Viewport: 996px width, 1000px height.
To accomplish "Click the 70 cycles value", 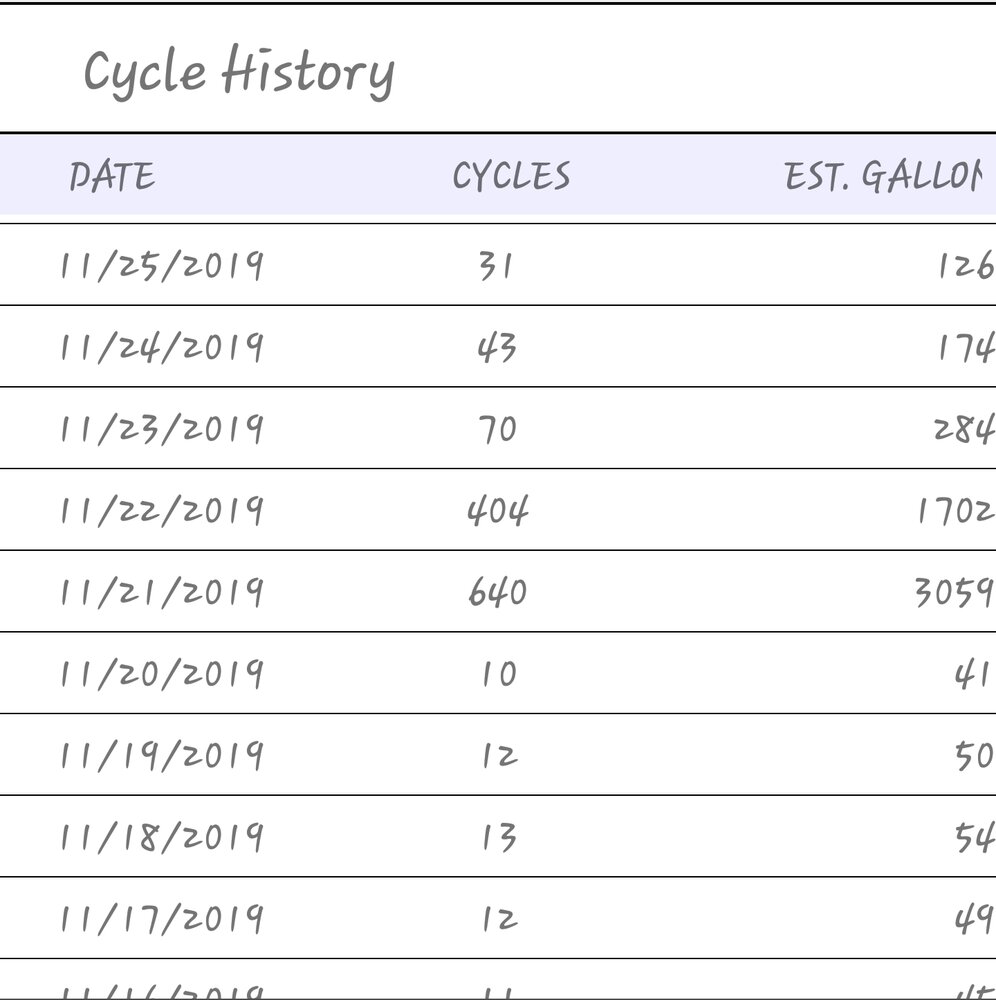I will tap(497, 429).
